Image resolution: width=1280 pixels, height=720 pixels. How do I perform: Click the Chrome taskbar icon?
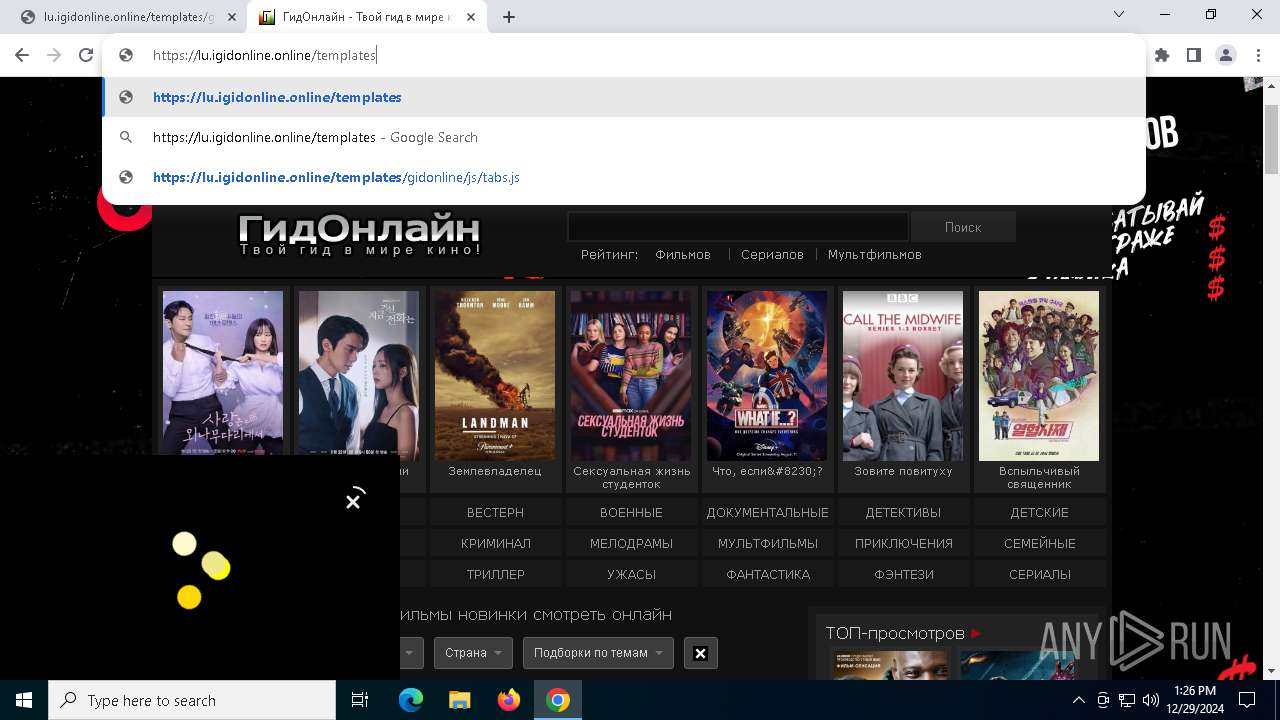click(x=558, y=700)
